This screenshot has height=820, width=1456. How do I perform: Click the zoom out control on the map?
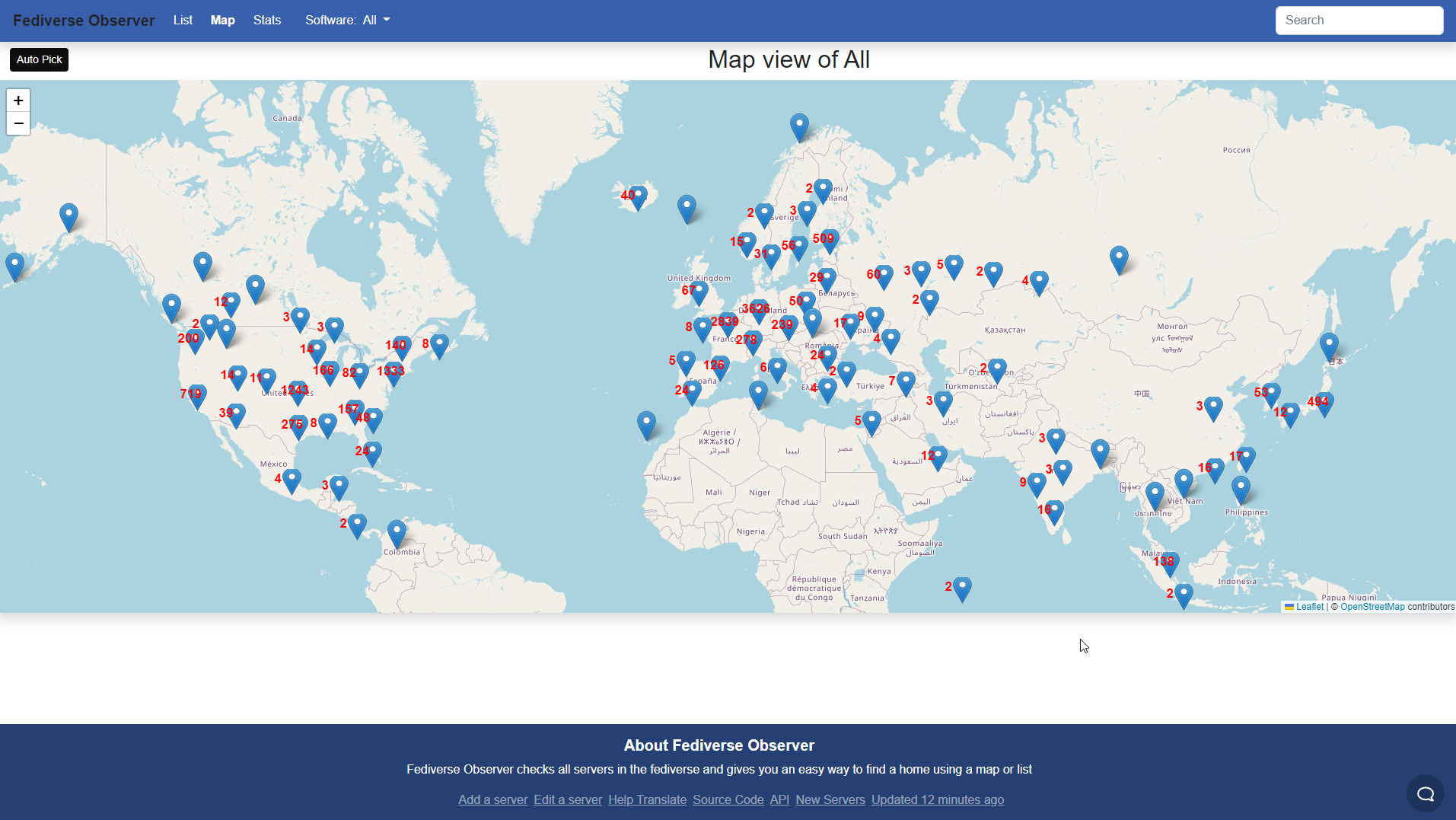[18, 123]
